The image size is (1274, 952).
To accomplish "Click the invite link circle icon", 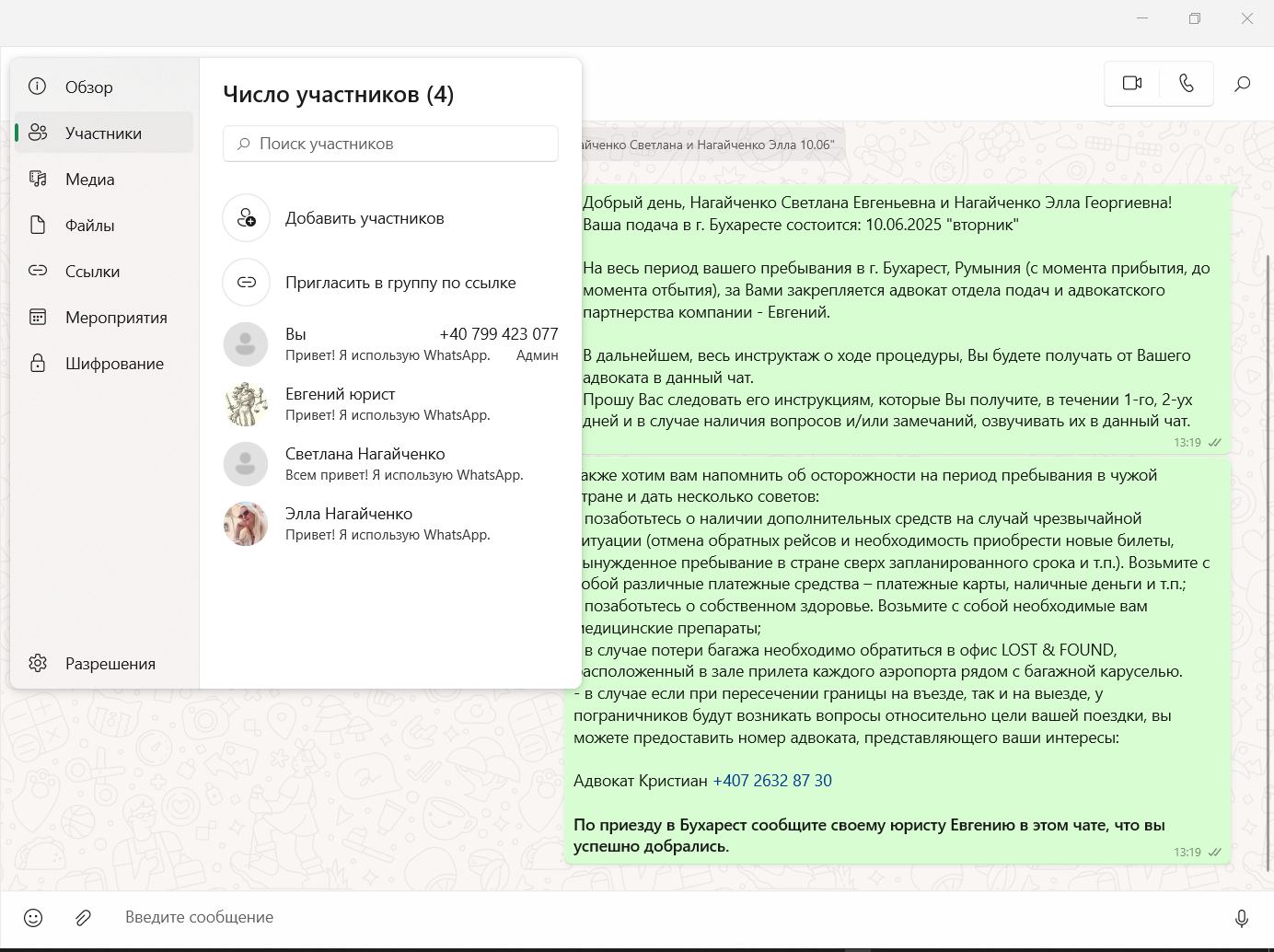I will pos(247,283).
